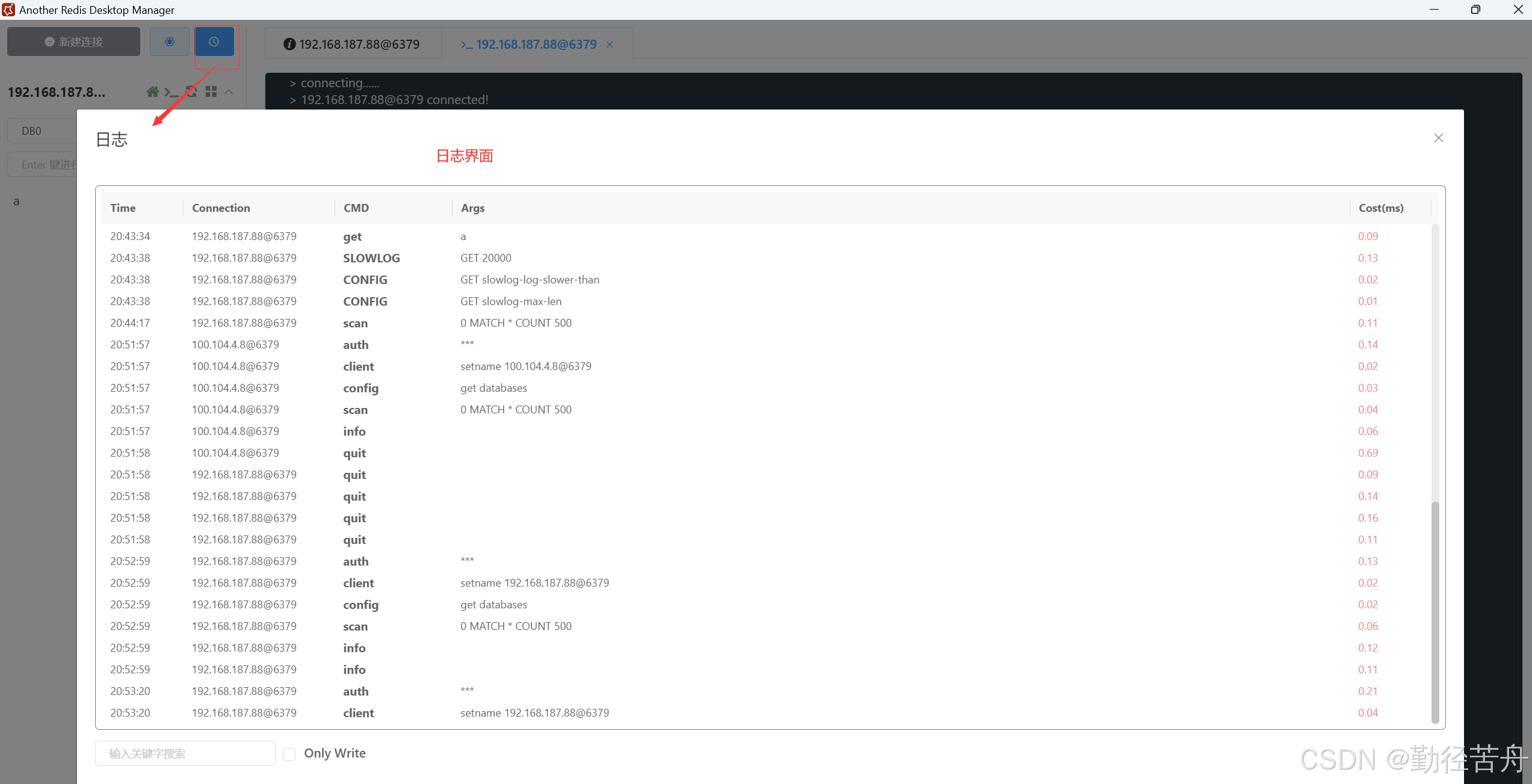
Task: Click the Time column header
Action: pos(123,208)
